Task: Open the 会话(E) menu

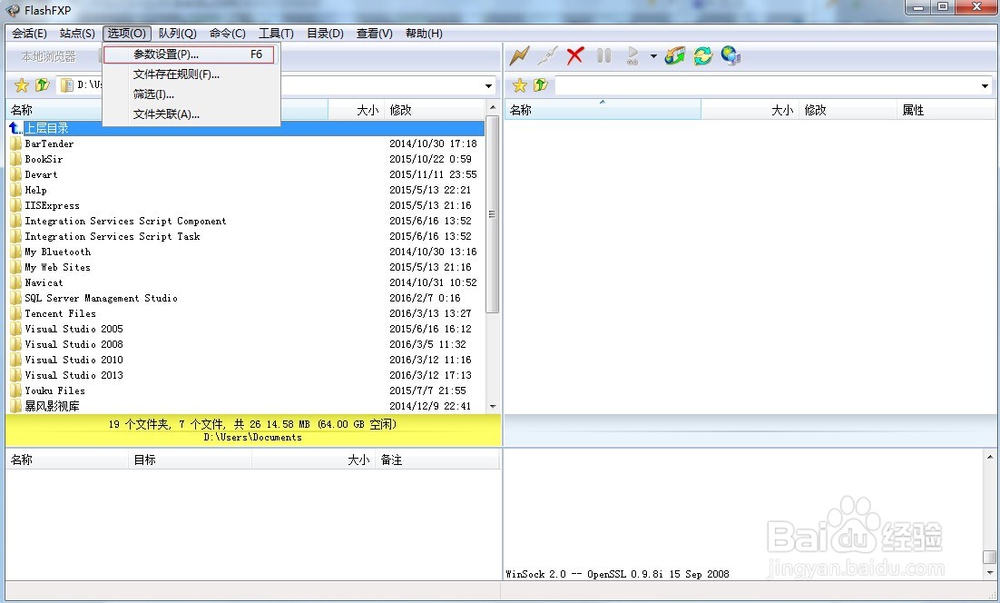Action: pyautogui.click(x=29, y=33)
